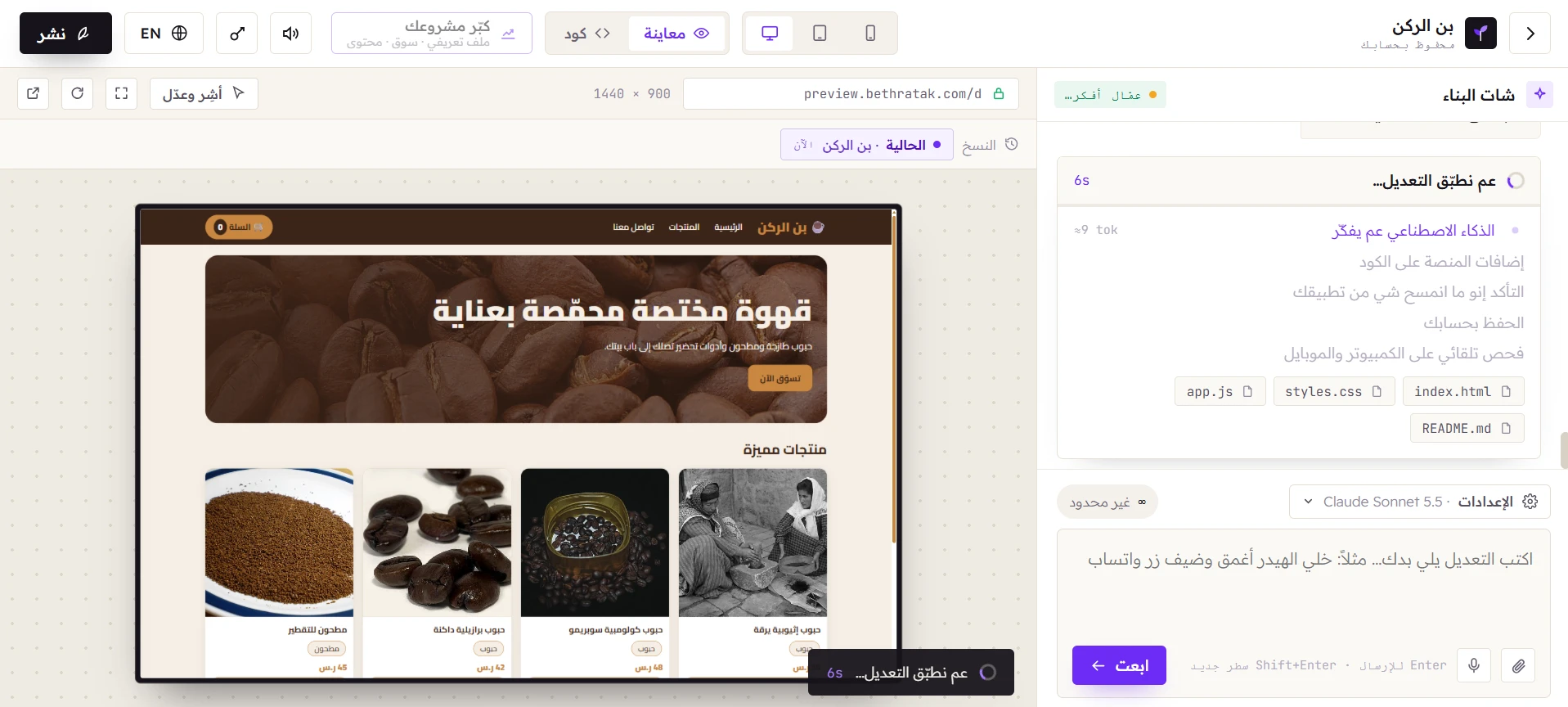The image size is (1568, 707).
Task: Toggle the sound speaker icon
Action: click(x=290, y=34)
